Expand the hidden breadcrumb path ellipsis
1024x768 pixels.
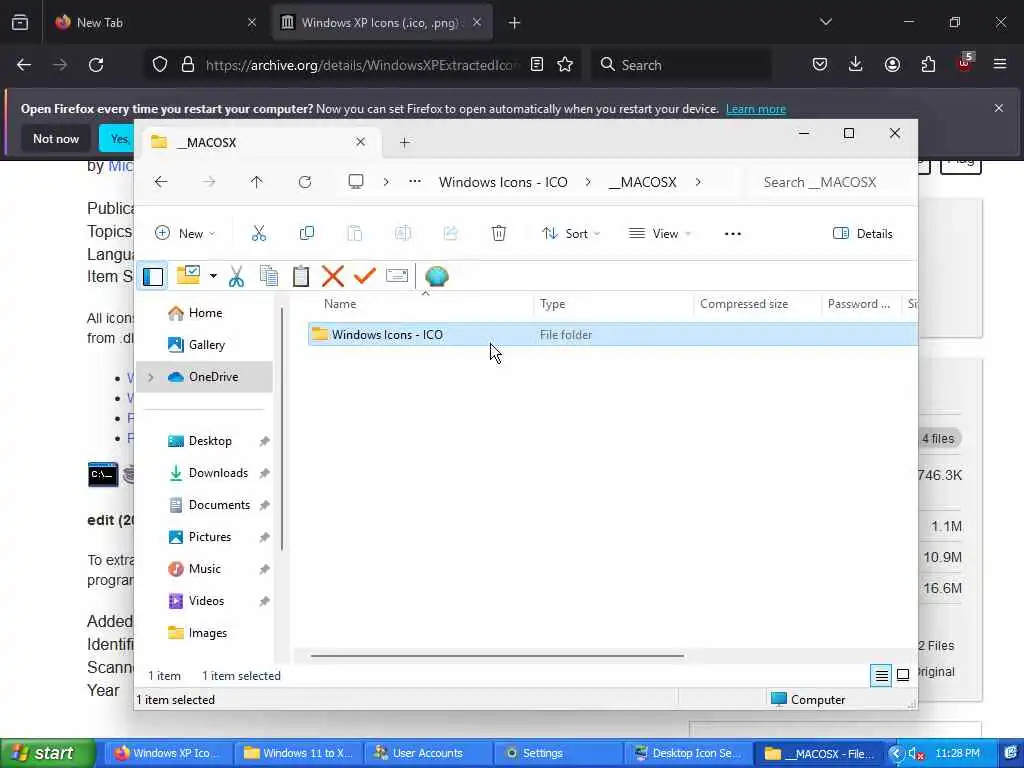[x=415, y=182]
